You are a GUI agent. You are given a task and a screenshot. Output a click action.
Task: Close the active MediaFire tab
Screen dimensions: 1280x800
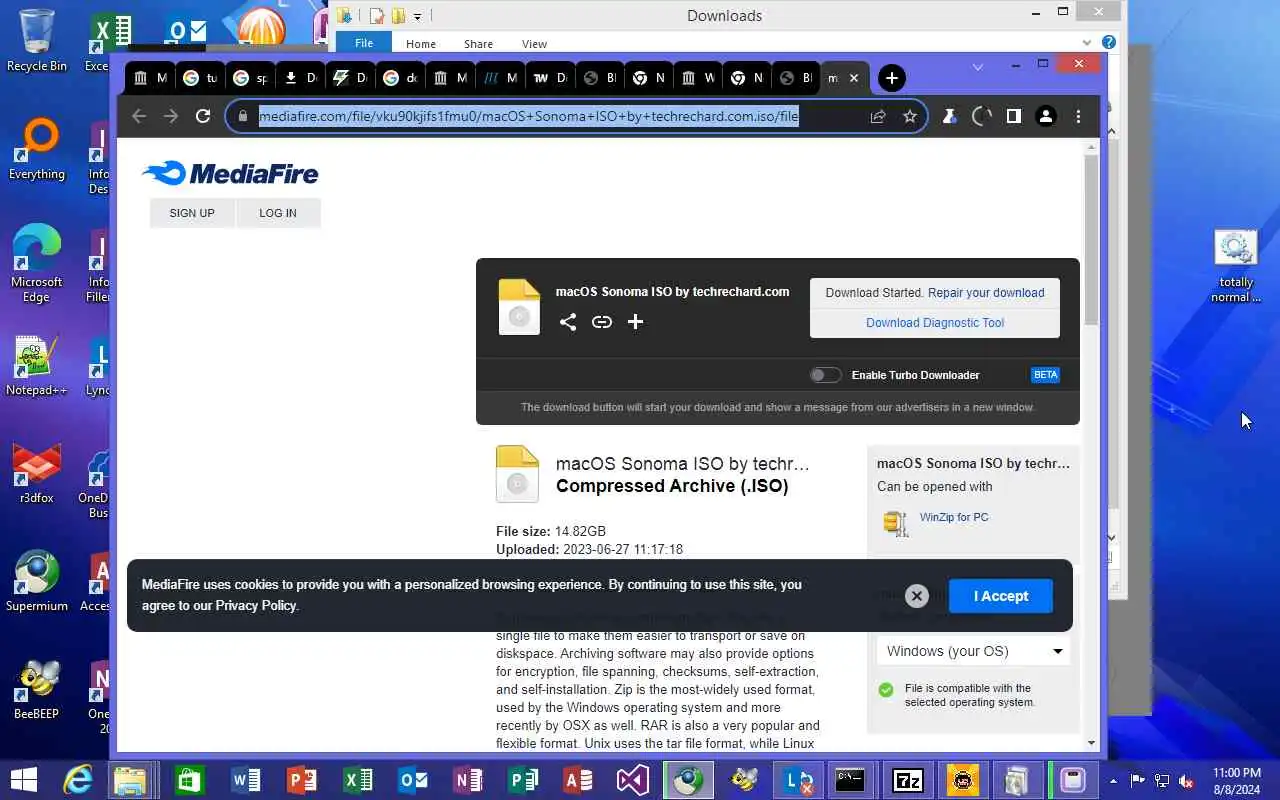pyautogui.click(x=853, y=78)
